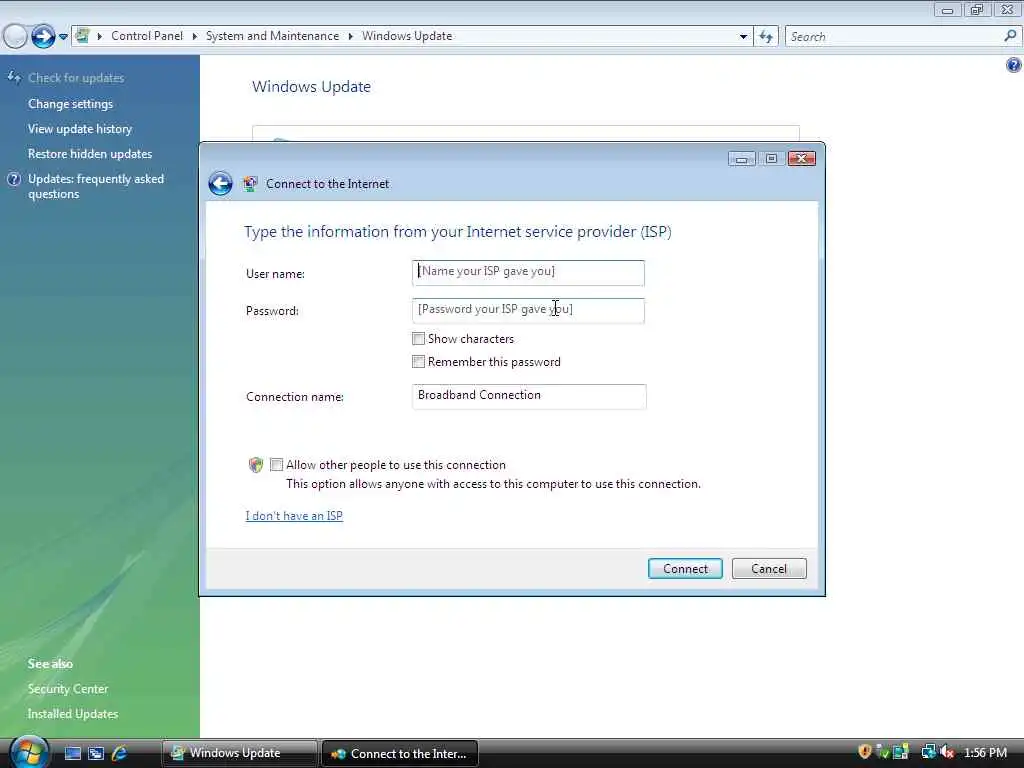This screenshot has height=768, width=1024.
Task: Open Updates: frequently asked questions link
Action: point(95,186)
